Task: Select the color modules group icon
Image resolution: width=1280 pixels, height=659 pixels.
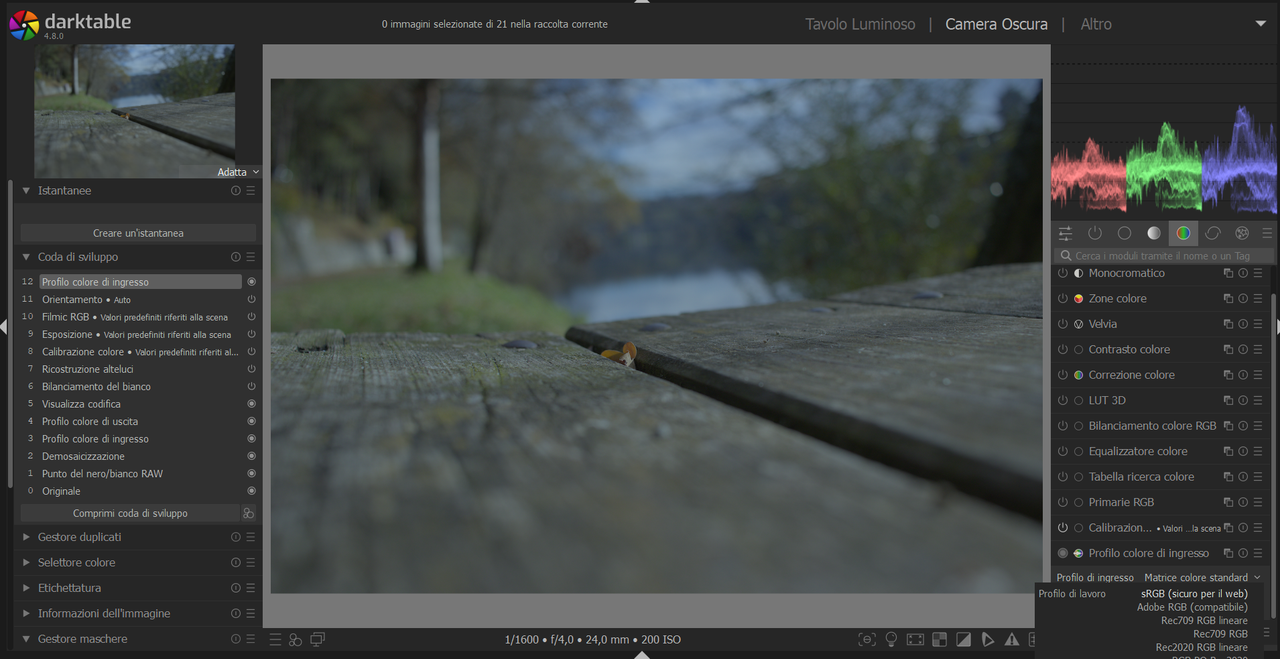Action: click(1183, 233)
